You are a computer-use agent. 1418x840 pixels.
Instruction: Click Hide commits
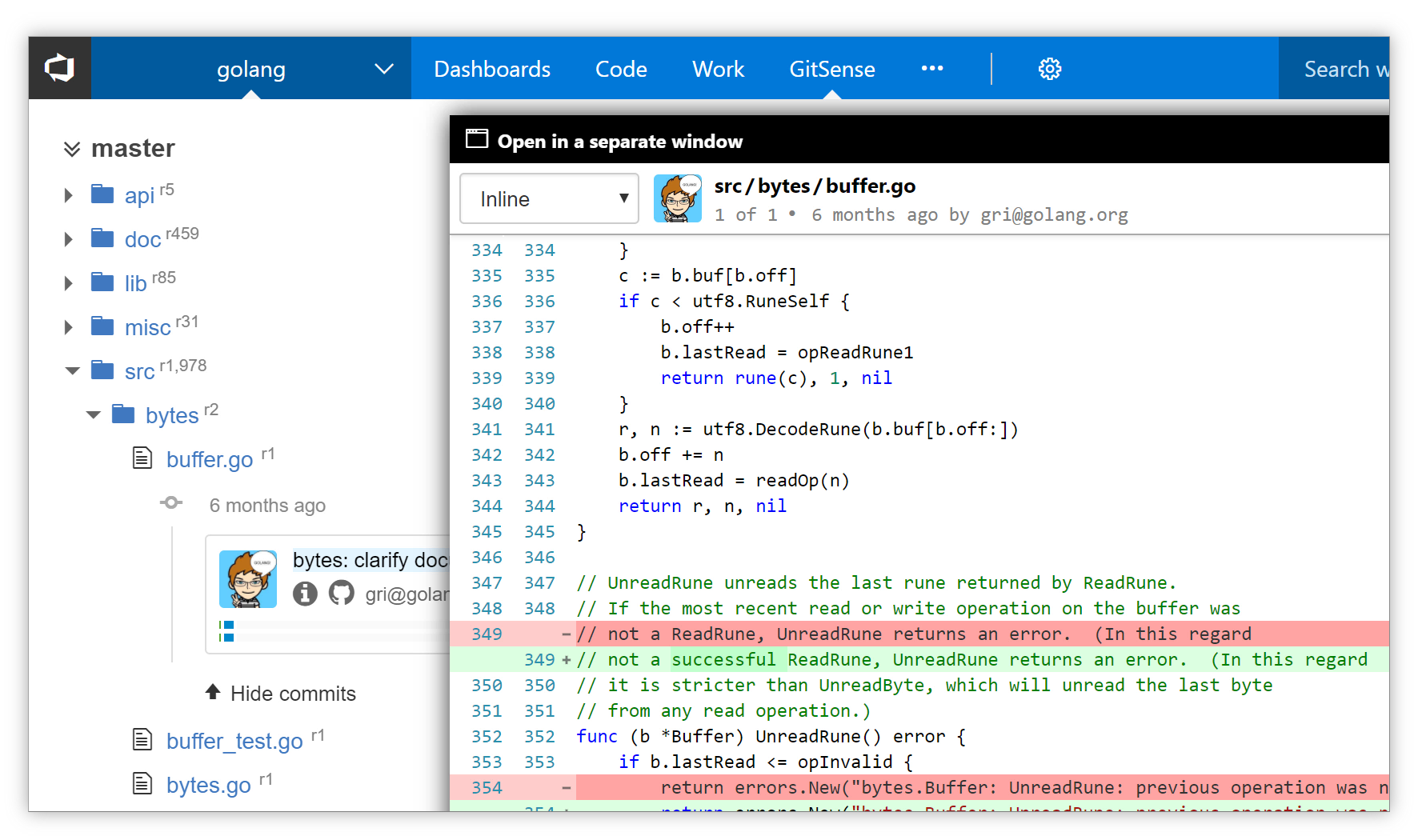[293, 694]
